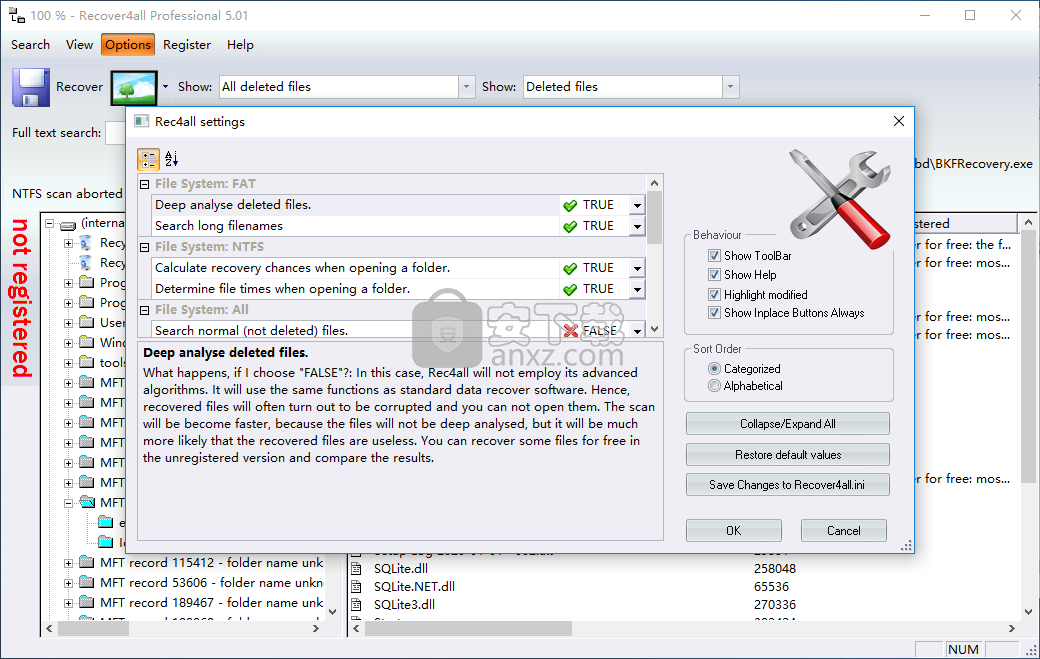Click the dialog resize grip corner
This screenshot has height=659, width=1040.
[906, 545]
